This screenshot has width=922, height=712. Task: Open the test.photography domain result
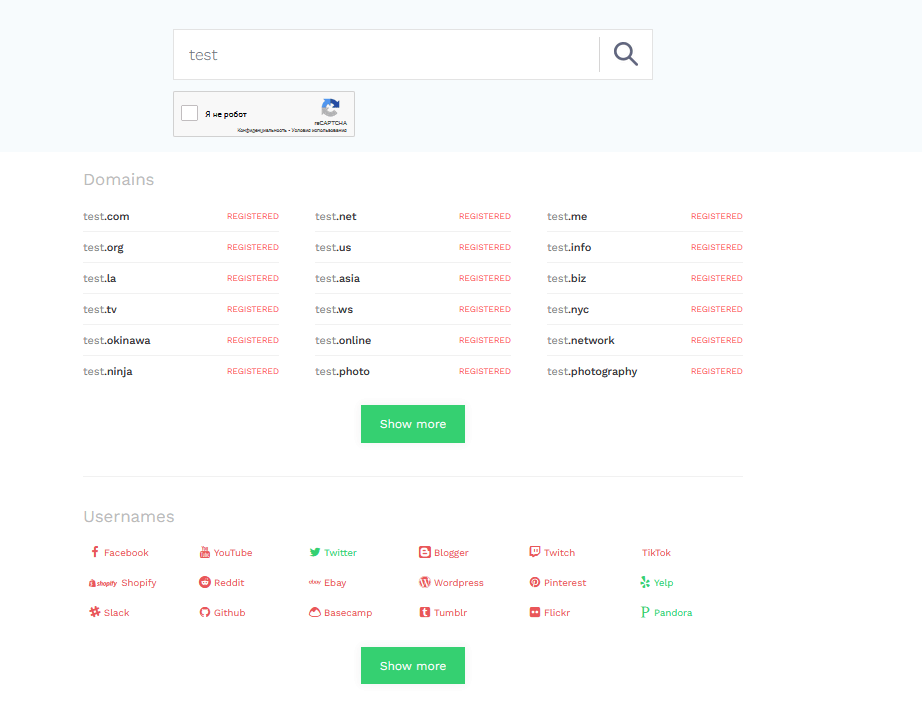[x=592, y=371]
